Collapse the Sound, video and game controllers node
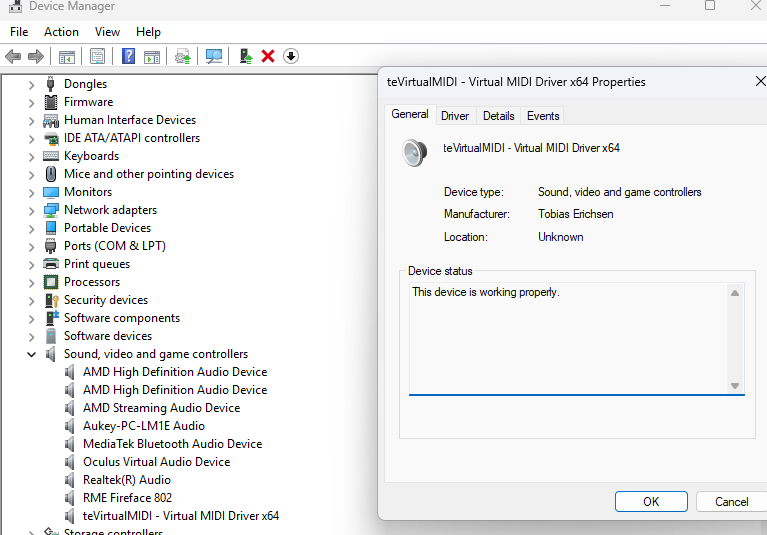 (32, 354)
